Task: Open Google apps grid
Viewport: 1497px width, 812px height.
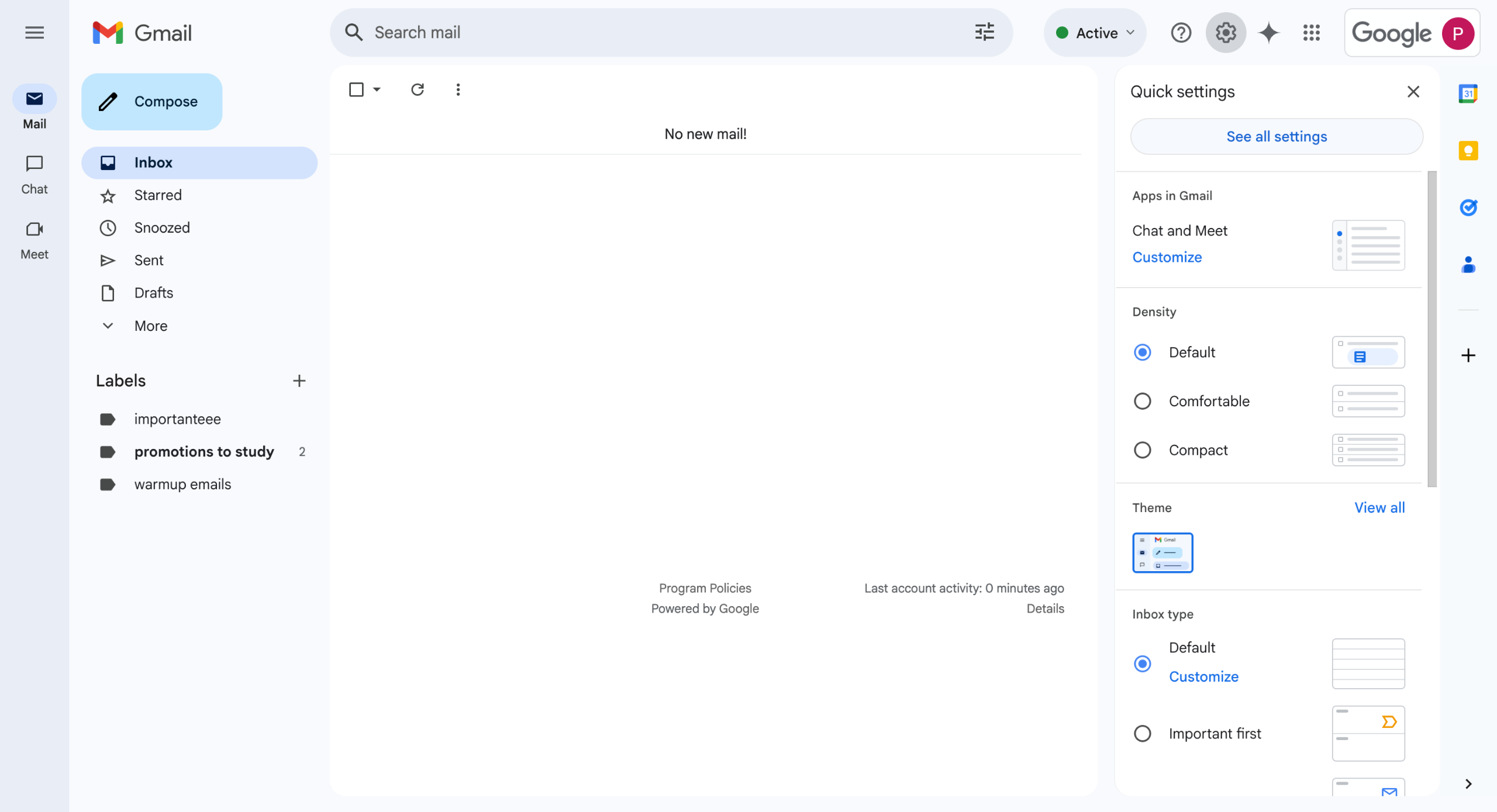Action: coord(1311,33)
